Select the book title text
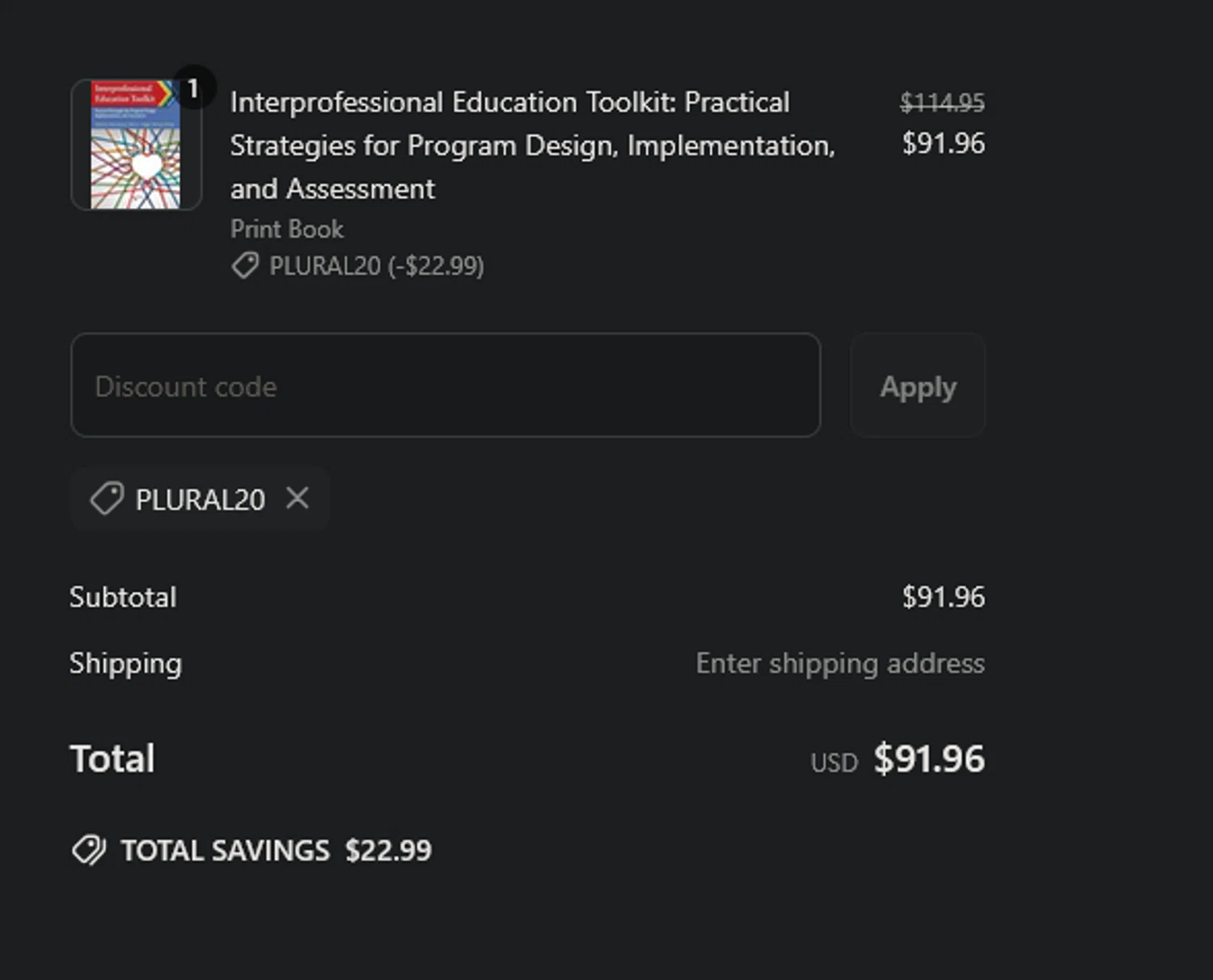This screenshot has height=980, width=1213. click(x=531, y=146)
